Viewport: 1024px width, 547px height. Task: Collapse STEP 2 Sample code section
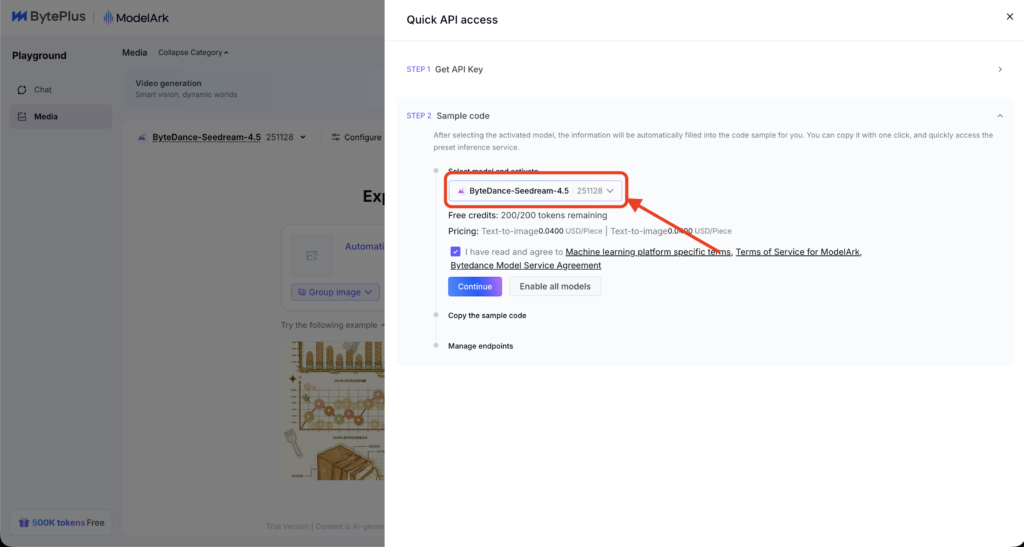[x=1000, y=116]
